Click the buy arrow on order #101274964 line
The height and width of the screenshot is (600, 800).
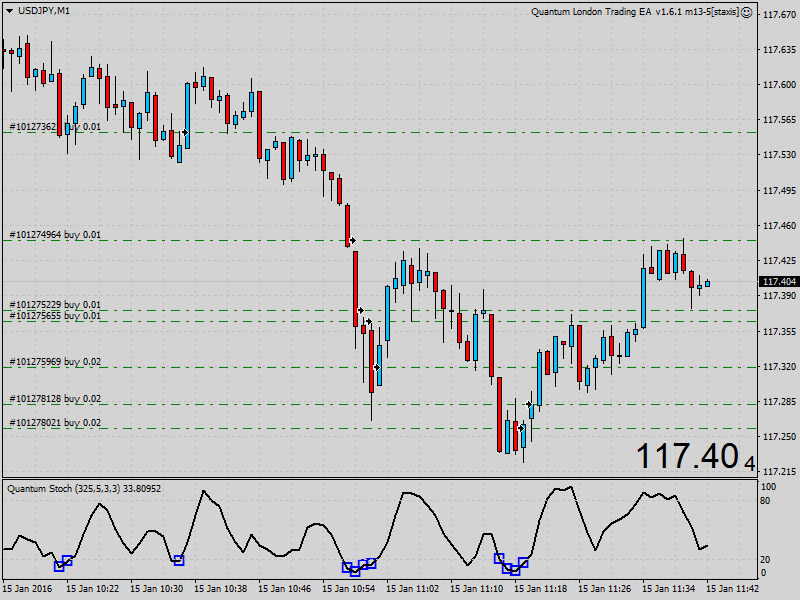tap(352, 240)
